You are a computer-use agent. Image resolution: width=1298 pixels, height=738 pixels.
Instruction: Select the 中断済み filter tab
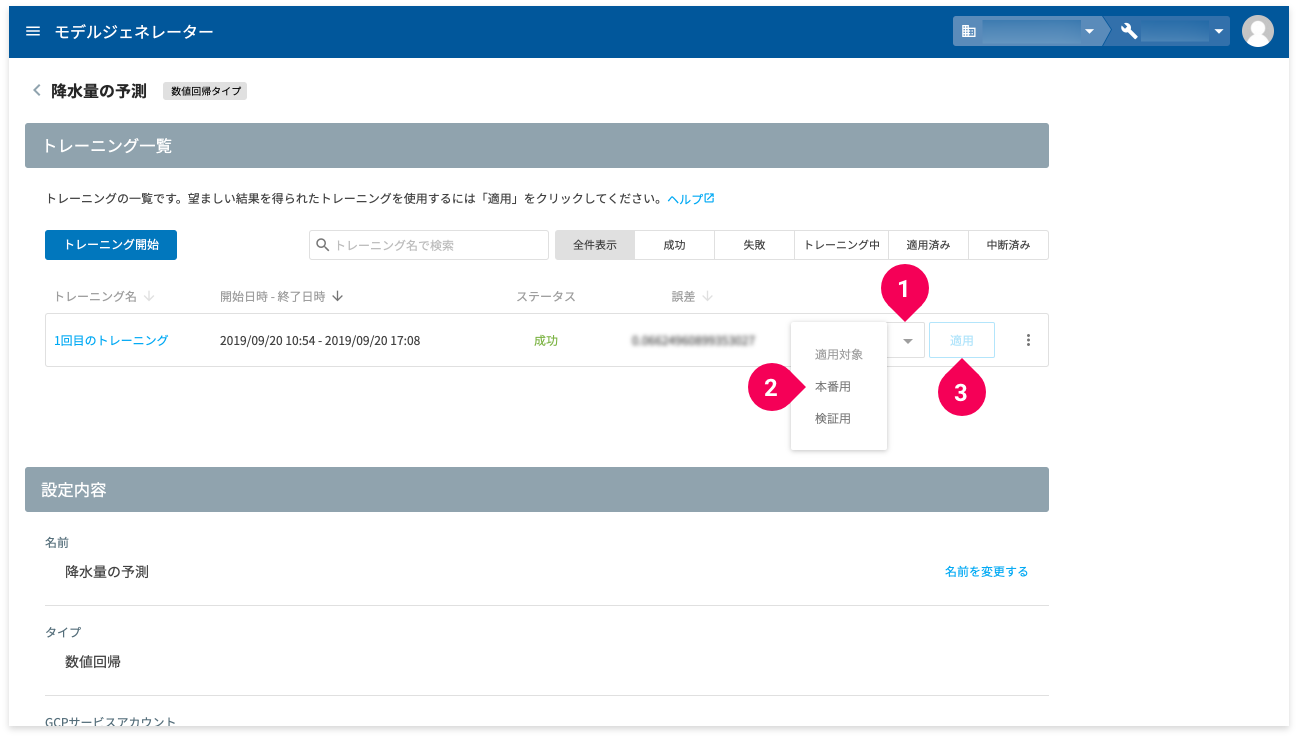point(1009,245)
